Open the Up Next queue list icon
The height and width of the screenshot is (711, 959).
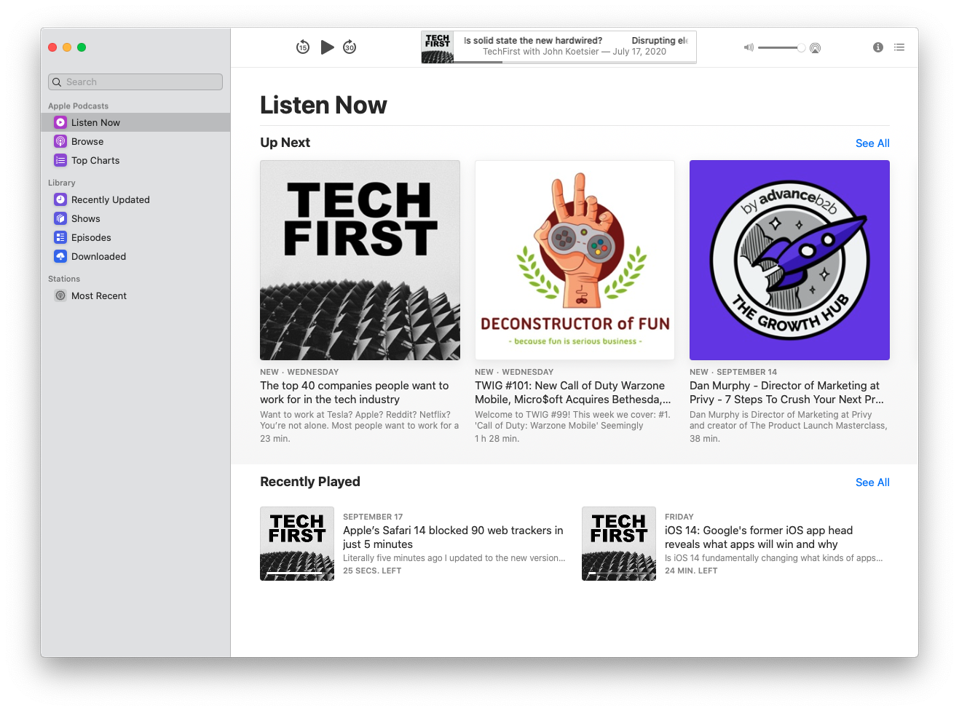tap(899, 47)
